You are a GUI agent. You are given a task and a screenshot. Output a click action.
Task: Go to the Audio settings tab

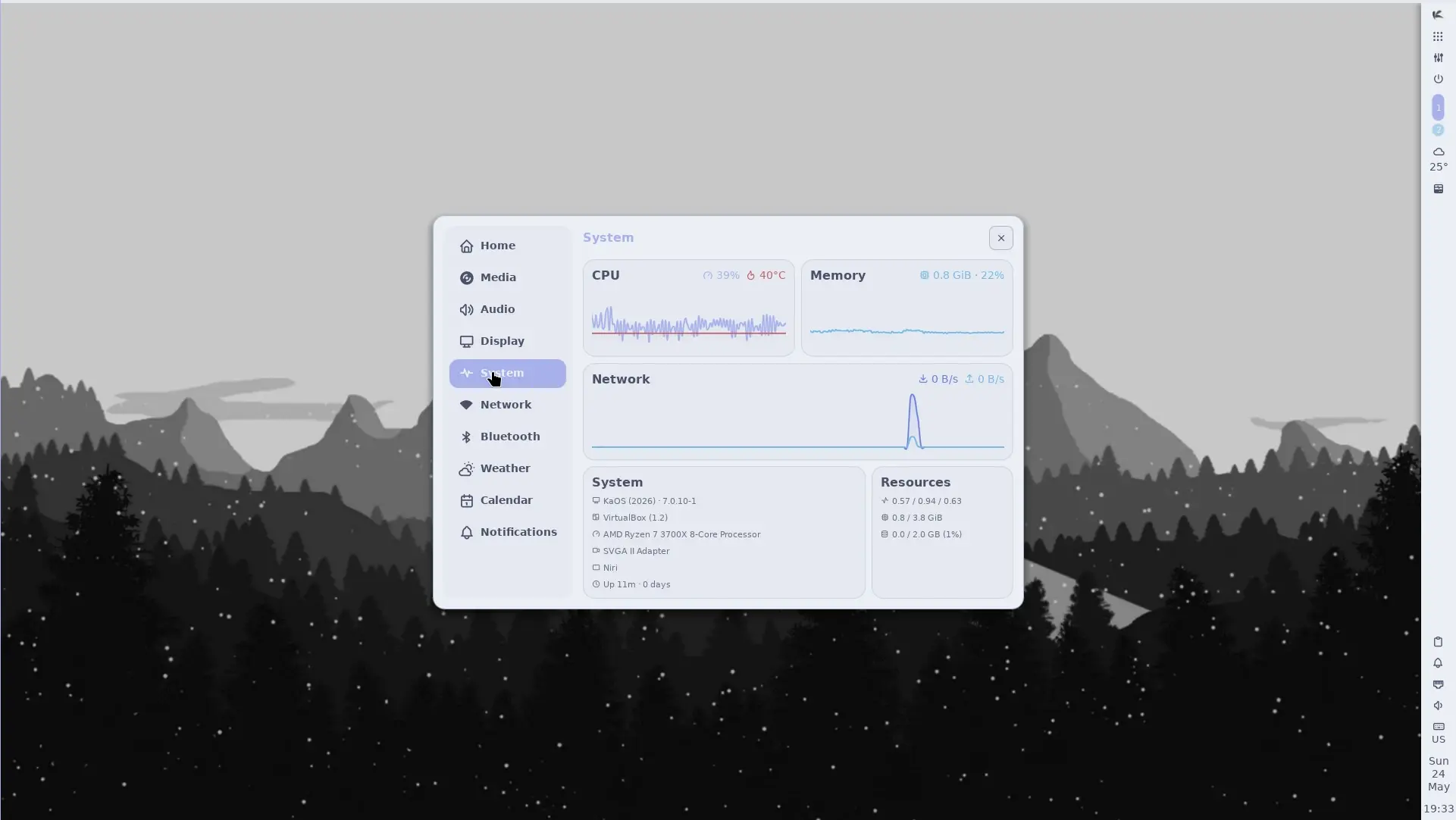tap(507, 309)
